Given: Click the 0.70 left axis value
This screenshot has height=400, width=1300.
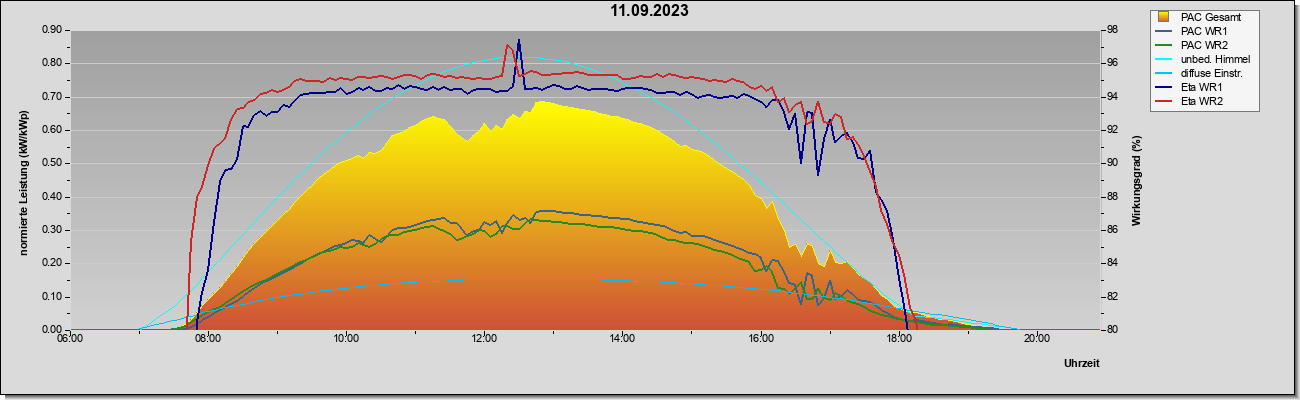Looking at the screenshot, I should pyautogui.click(x=52, y=97).
